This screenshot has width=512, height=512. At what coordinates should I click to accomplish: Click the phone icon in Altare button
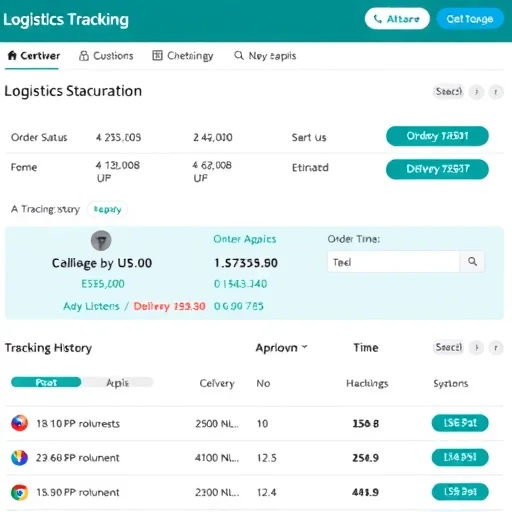(377, 19)
